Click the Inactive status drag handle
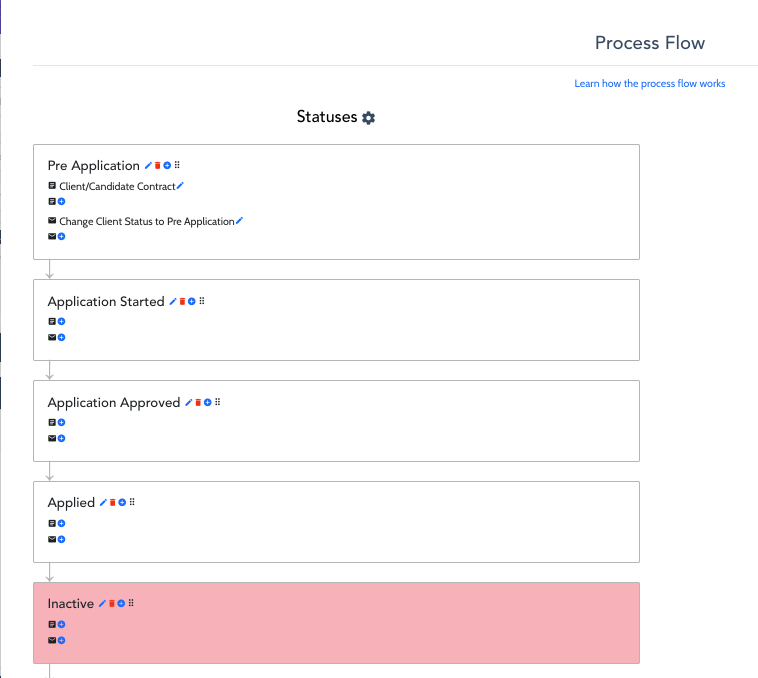Screen dimensions: 758x678 pos(131,603)
